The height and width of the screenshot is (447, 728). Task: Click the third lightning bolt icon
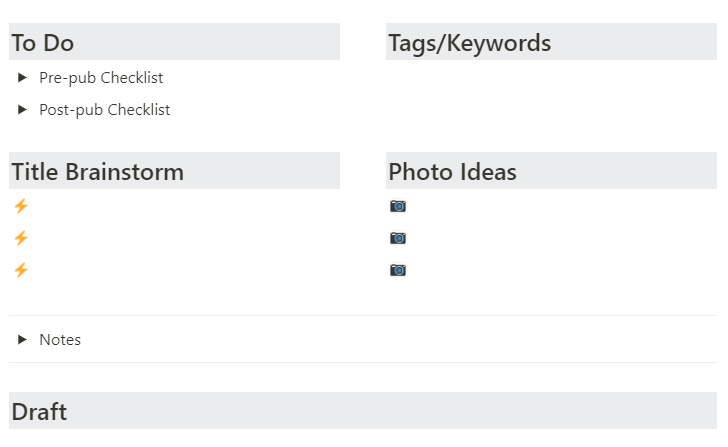[x=21, y=270]
